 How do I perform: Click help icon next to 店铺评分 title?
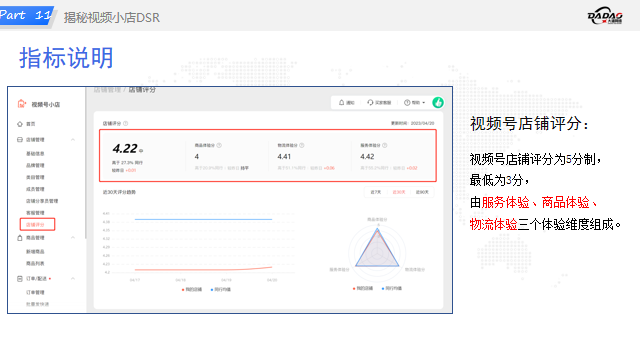tap(126, 123)
